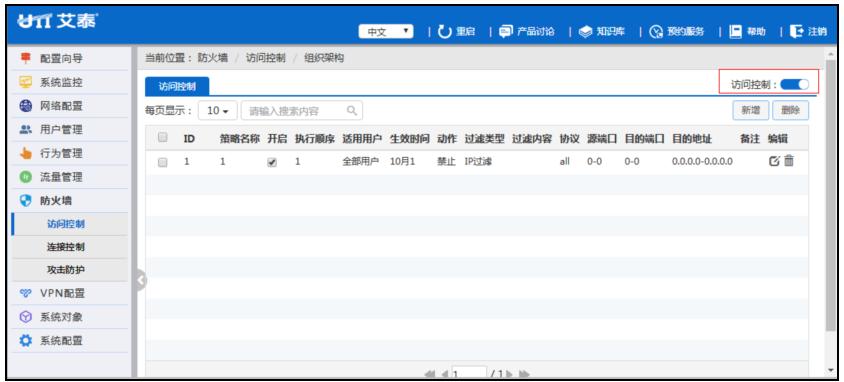Viewport: 844px width, 382px height.
Task: Click the trash icon for policy 1
Action: [x=789, y=160]
